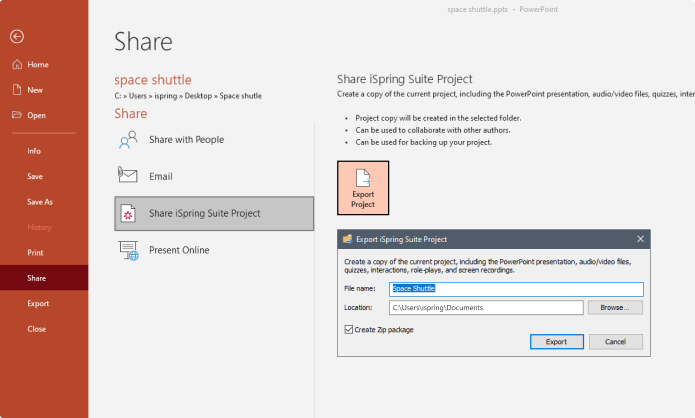Click the Location path field

coord(486,308)
